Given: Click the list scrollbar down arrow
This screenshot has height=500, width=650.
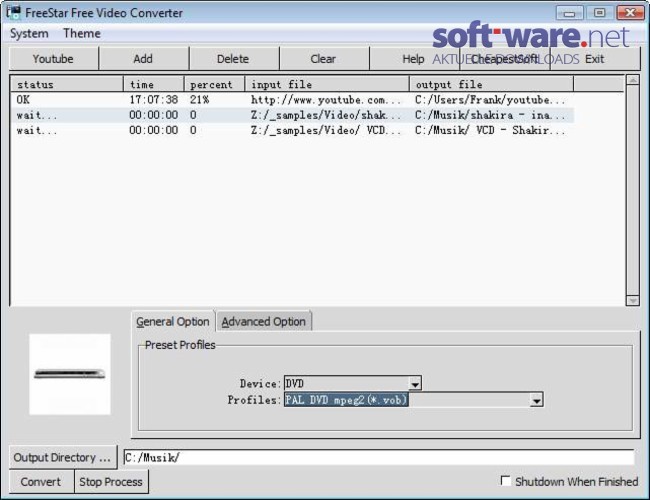Looking at the screenshot, I should (x=633, y=300).
